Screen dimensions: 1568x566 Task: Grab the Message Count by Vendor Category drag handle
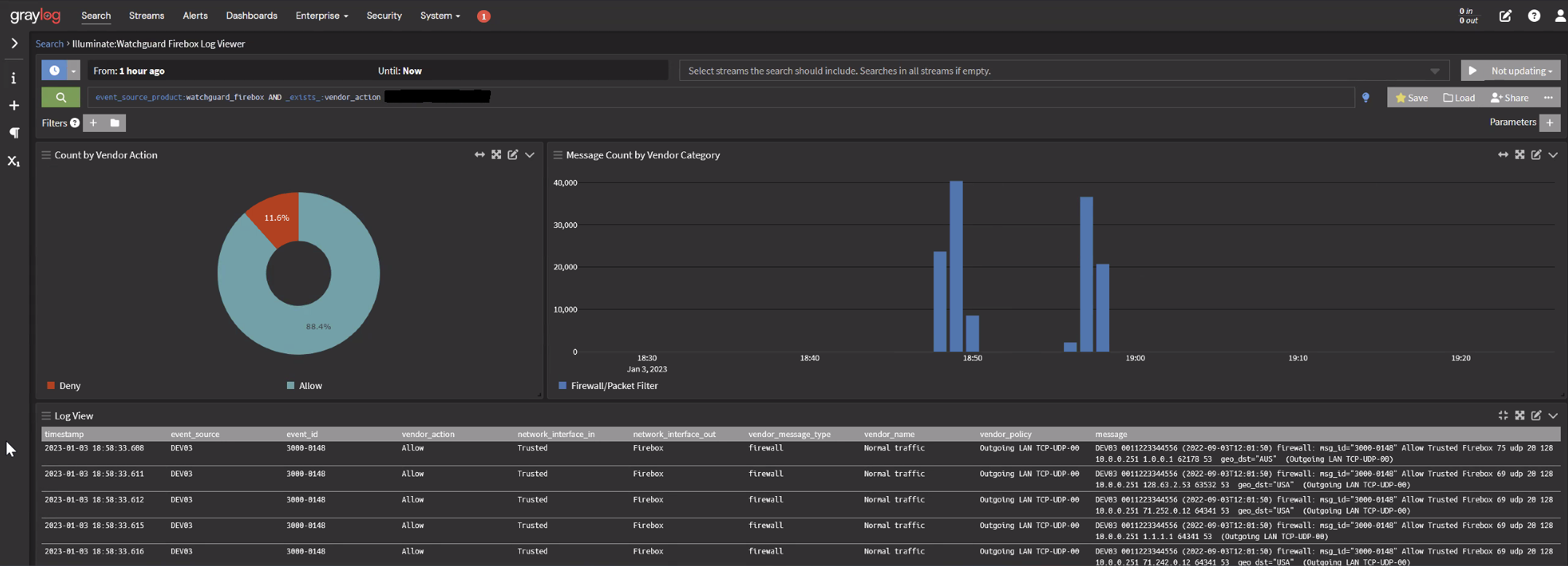[x=558, y=155]
